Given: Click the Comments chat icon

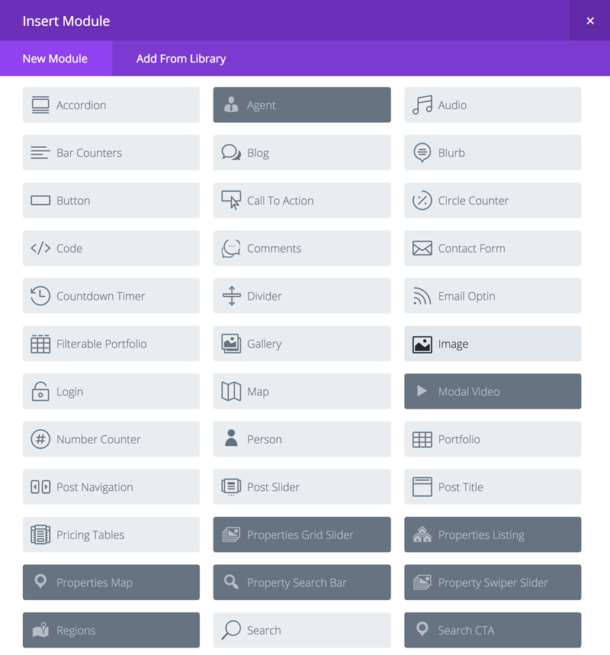Looking at the screenshot, I should (231, 248).
